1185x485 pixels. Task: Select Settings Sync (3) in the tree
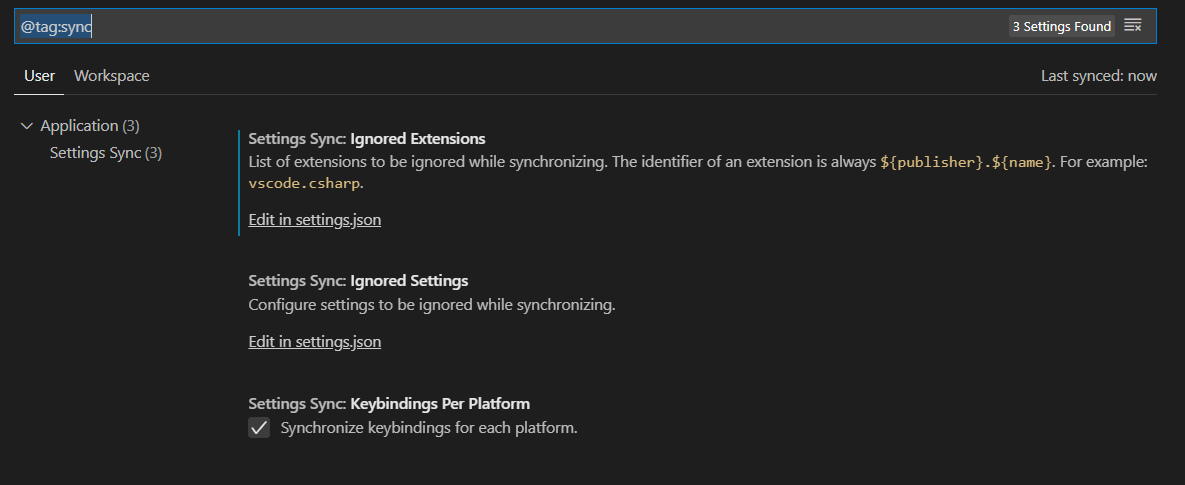coord(106,153)
